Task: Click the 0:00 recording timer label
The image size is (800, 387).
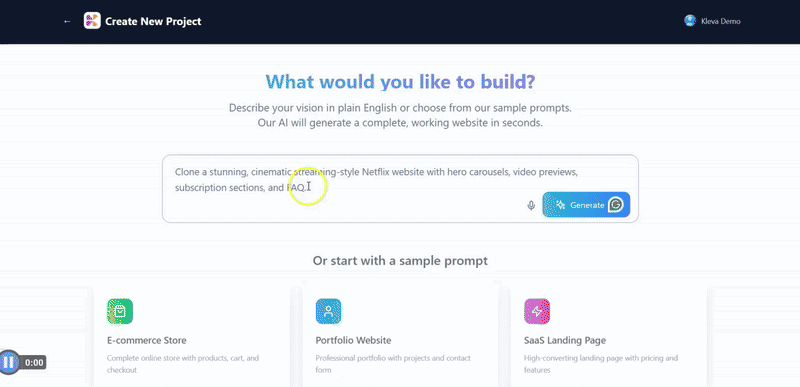Action: click(34, 363)
